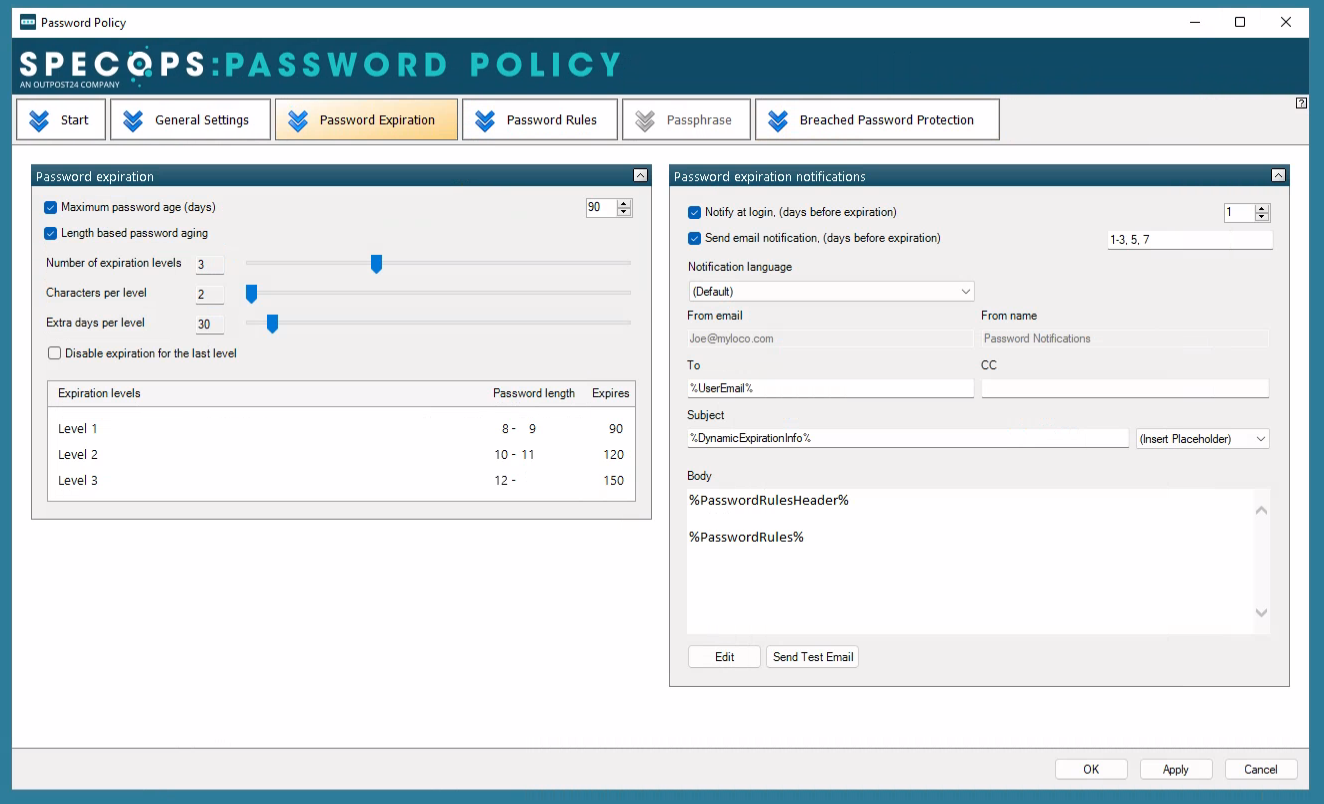The image size is (1324, 804).
Task: Open the Notification language dropdown
Action: pyautogui.click(x=831, y=292)
